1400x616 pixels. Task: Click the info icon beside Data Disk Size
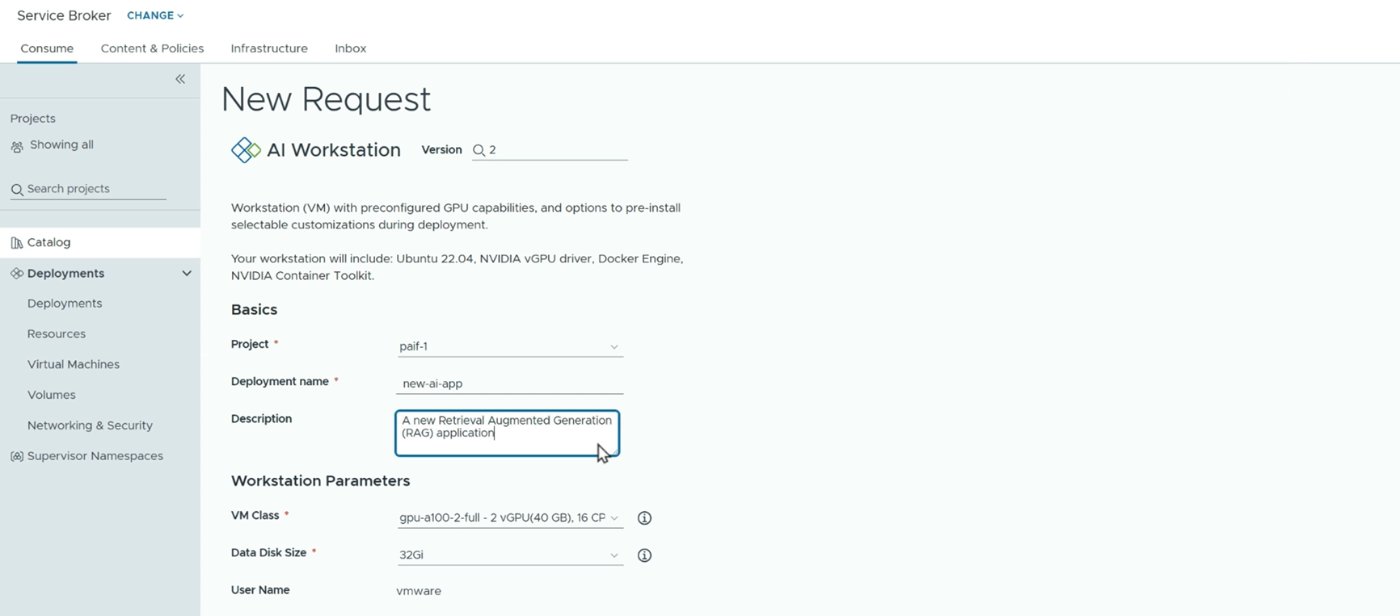(644, 554)
